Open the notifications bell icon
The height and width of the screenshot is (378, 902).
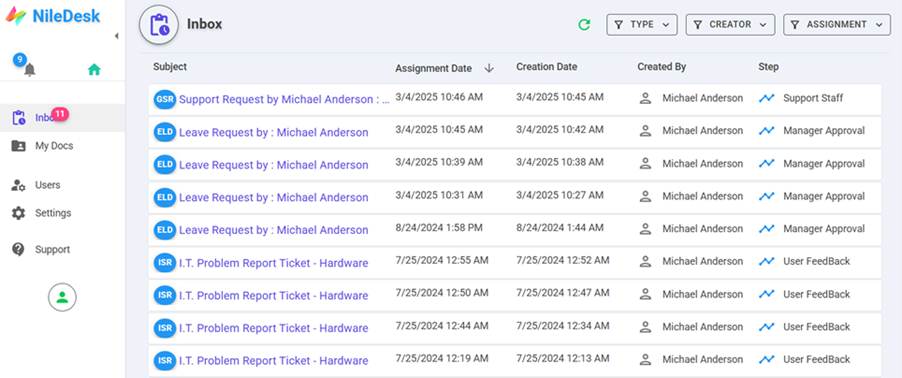[29, 70]
